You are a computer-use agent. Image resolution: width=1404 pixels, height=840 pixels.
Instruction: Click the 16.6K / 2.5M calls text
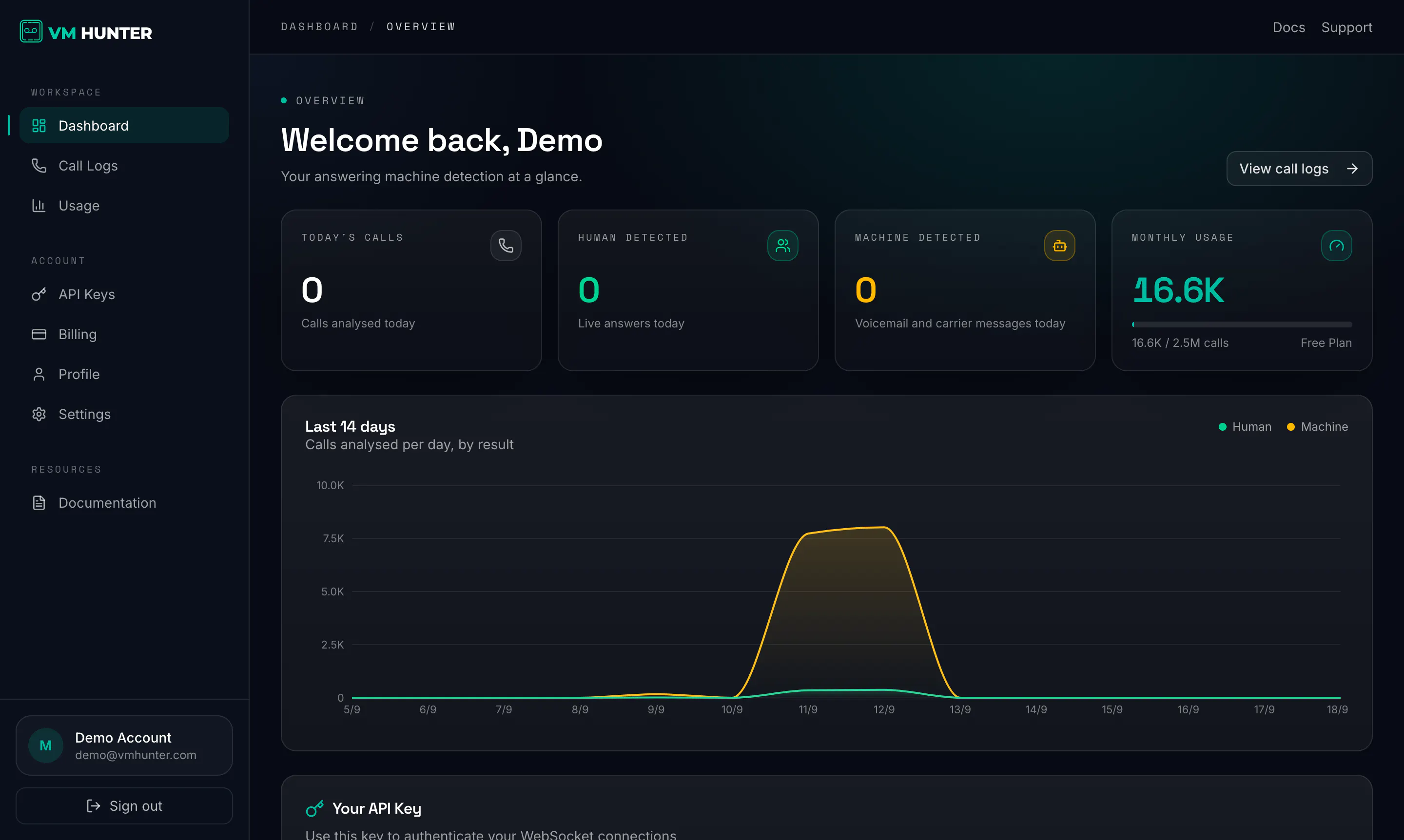click(1180, 343)
